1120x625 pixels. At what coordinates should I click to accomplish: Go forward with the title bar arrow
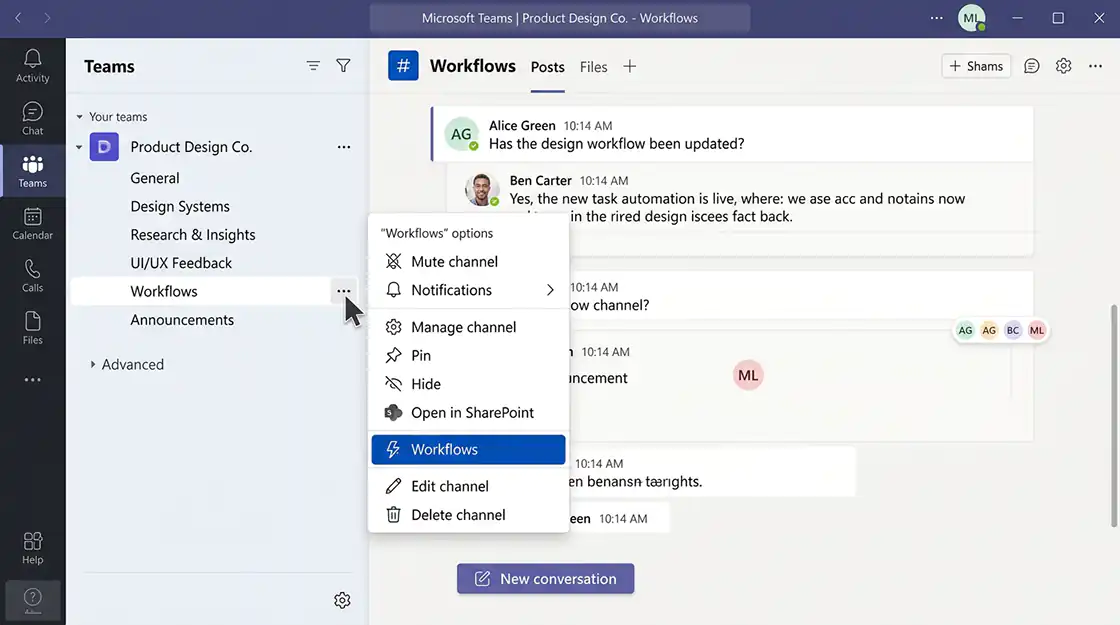point(47,18)
